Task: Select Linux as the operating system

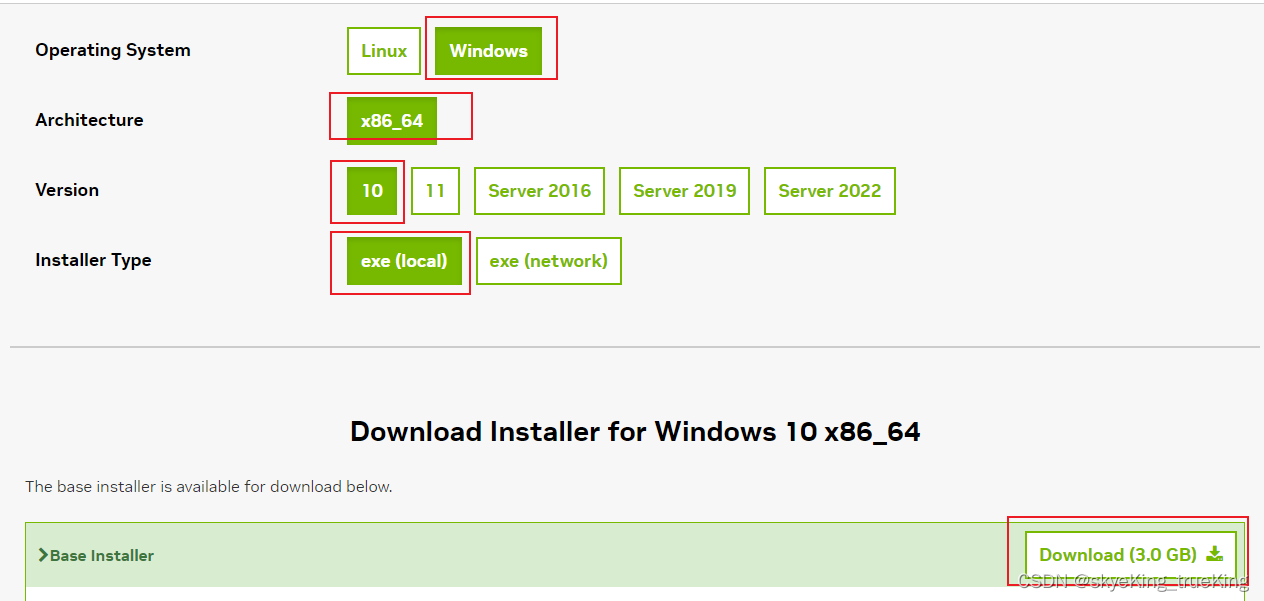Action: point(383,50)
